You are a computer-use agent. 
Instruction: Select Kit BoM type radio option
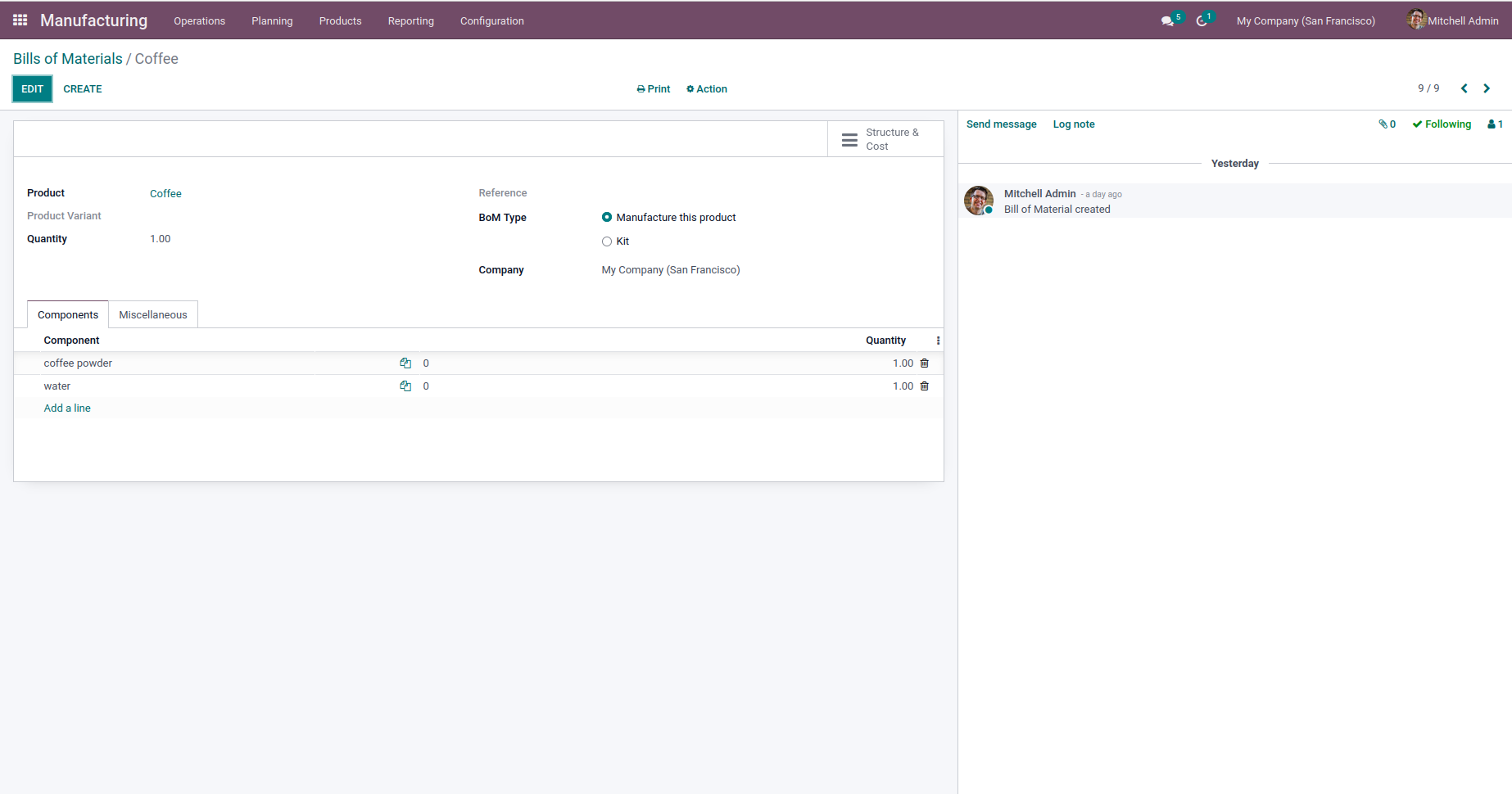(x=607, y=241)
